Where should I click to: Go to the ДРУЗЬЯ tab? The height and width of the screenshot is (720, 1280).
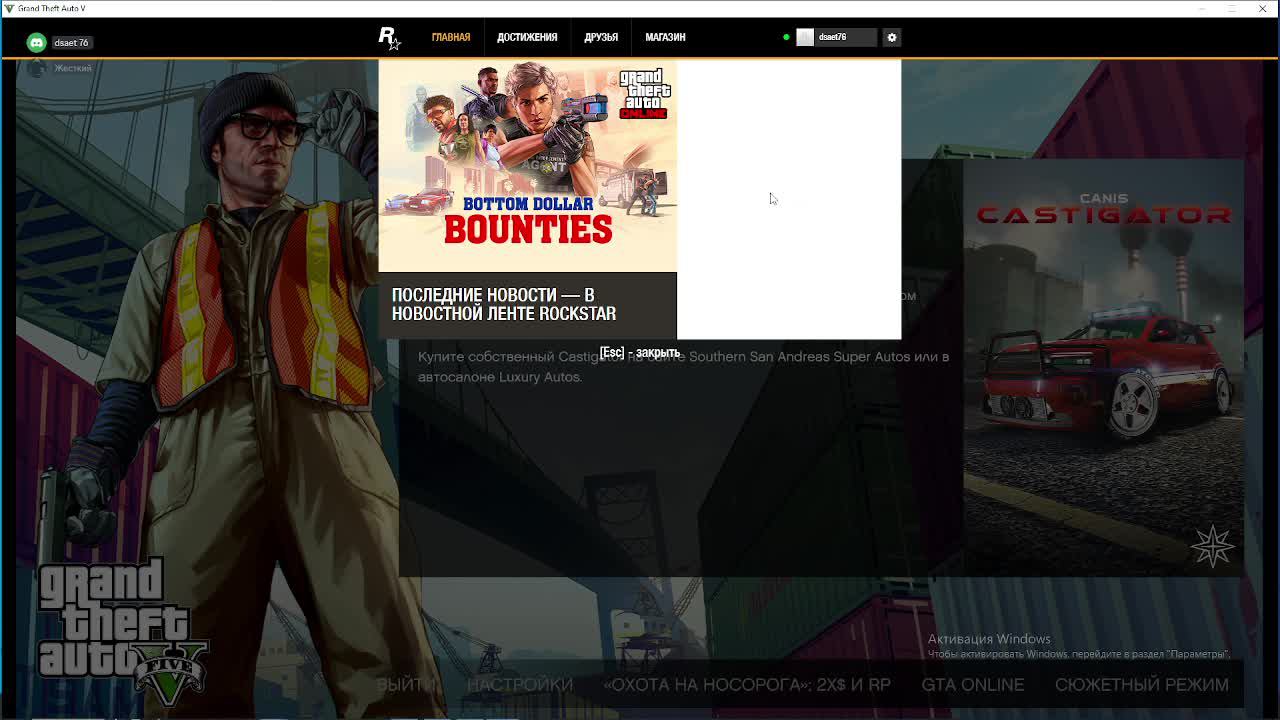pos(601,37)
